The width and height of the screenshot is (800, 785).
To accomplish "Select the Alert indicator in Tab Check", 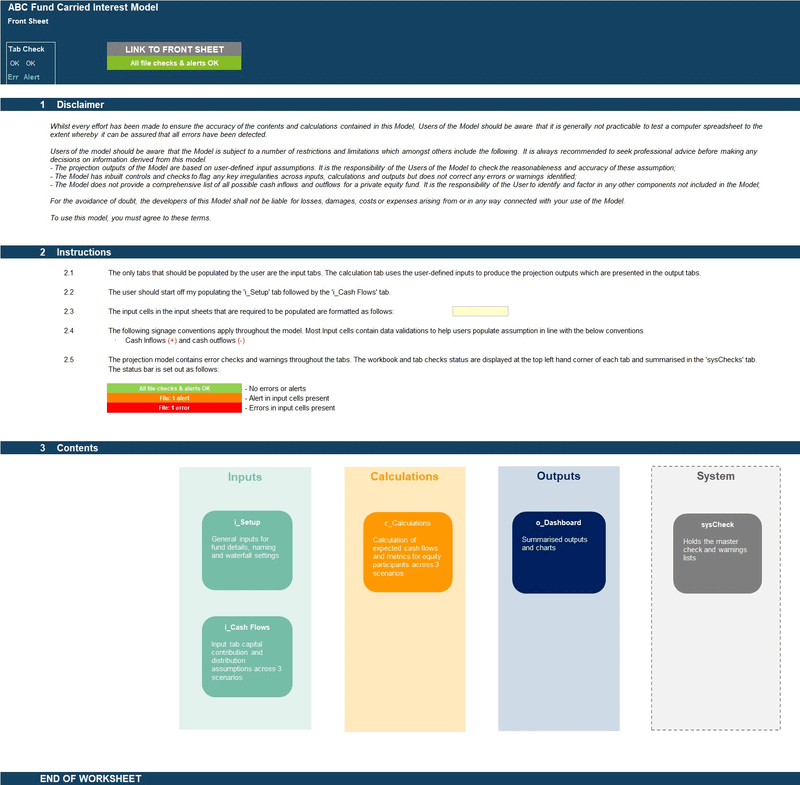I will coord(32,77).
